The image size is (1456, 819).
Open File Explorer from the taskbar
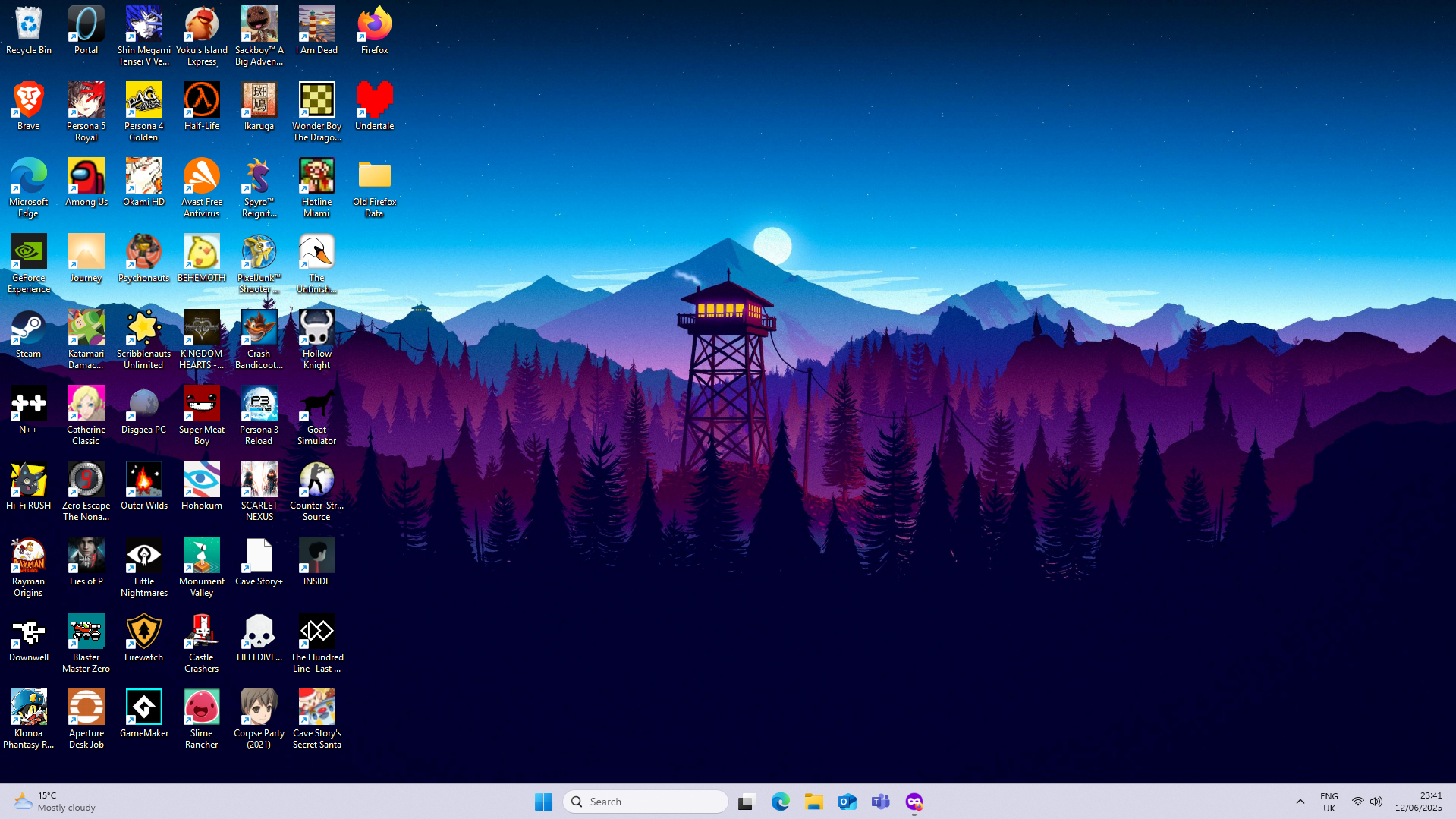[814, 802]
